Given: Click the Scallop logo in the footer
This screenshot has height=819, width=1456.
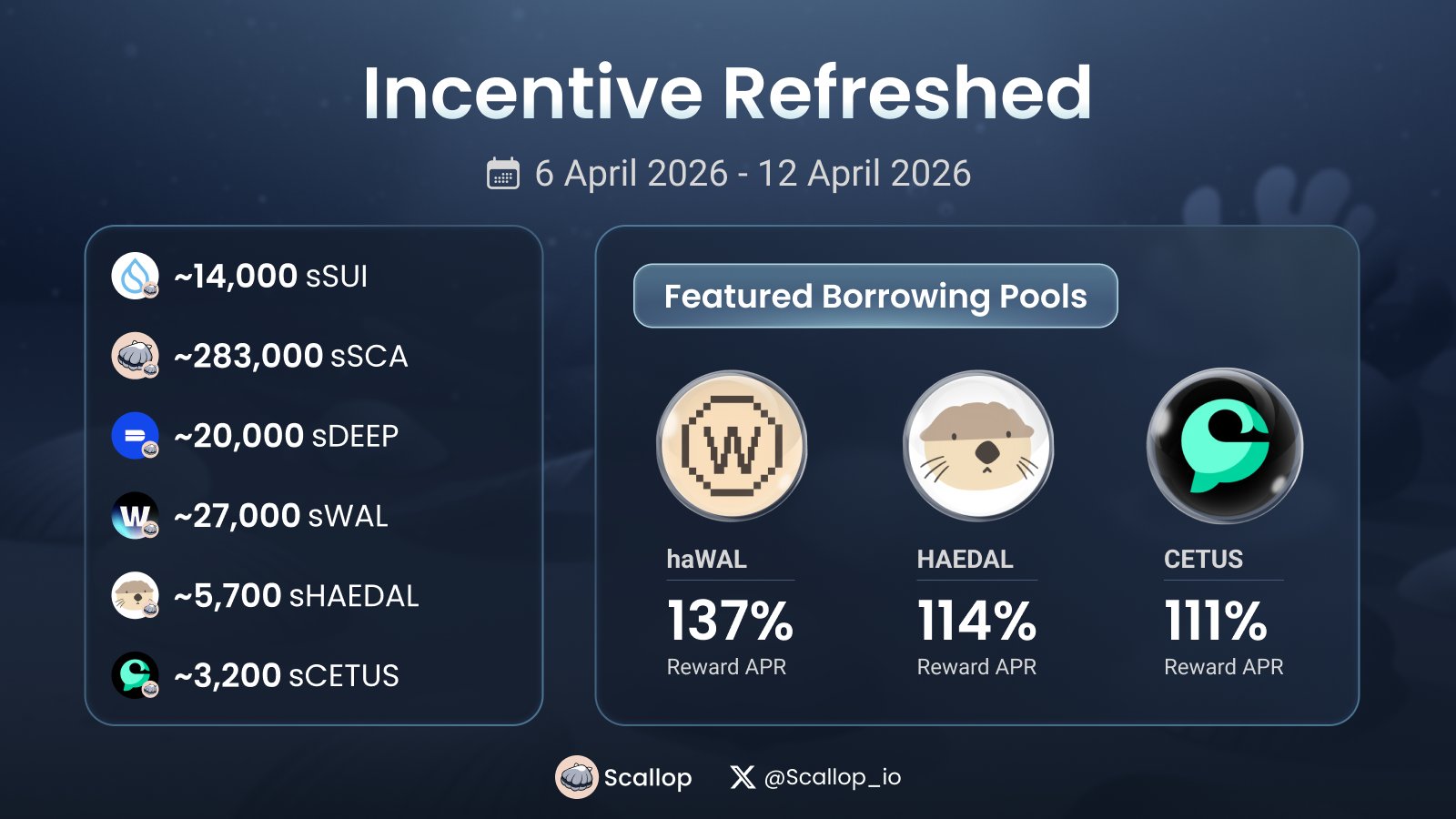Looking at the screenshot, I should [x=577, y=777].
